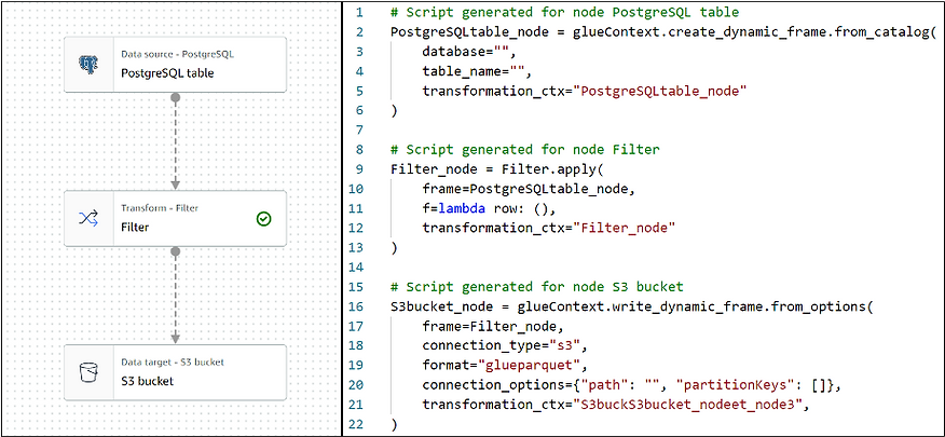This screenshot has height=437, width=945.
Task: Click line number 1 in the gutter
Action: pos(360,13)
